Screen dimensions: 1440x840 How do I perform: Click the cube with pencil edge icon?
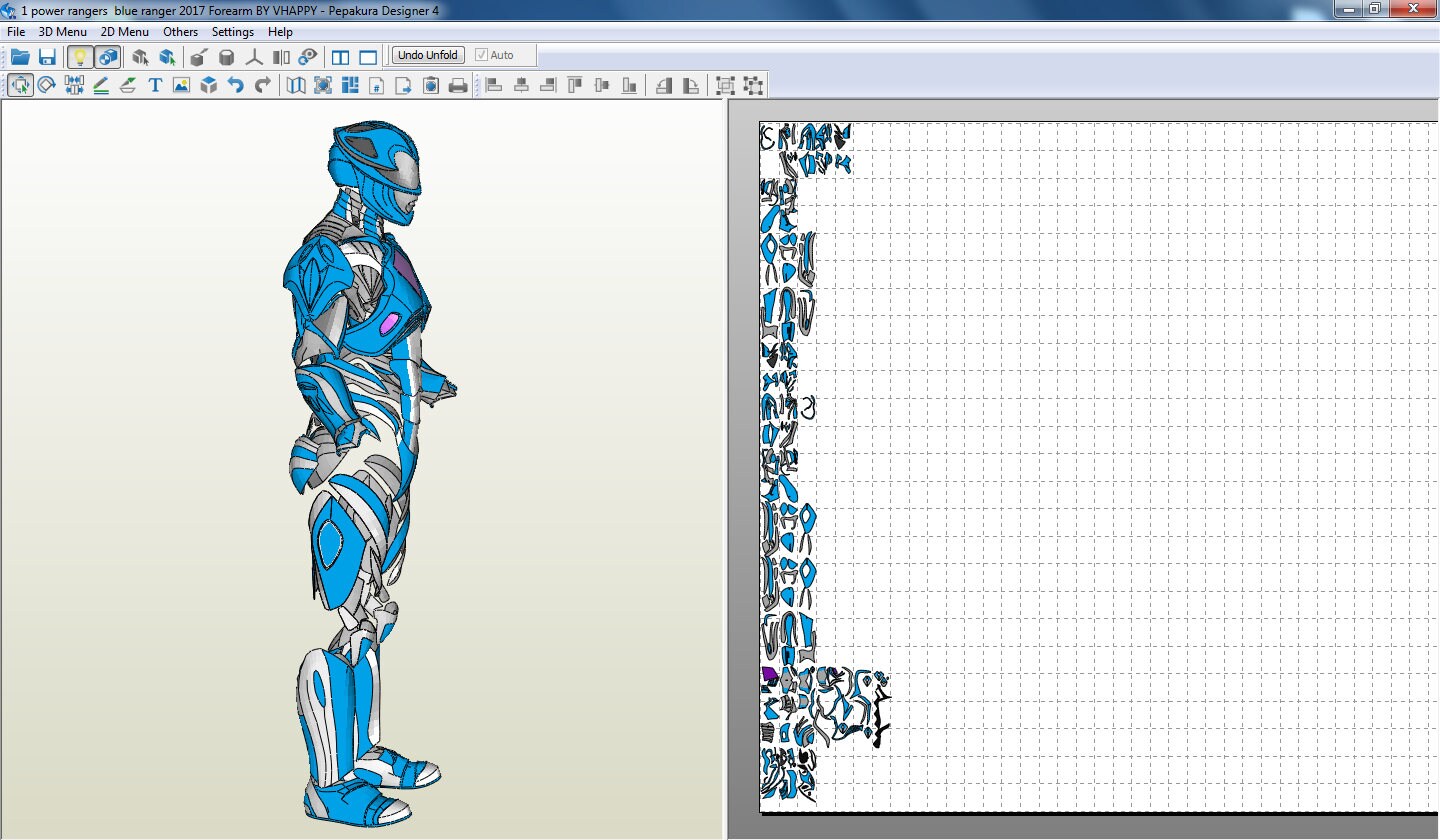pos(200,56)
